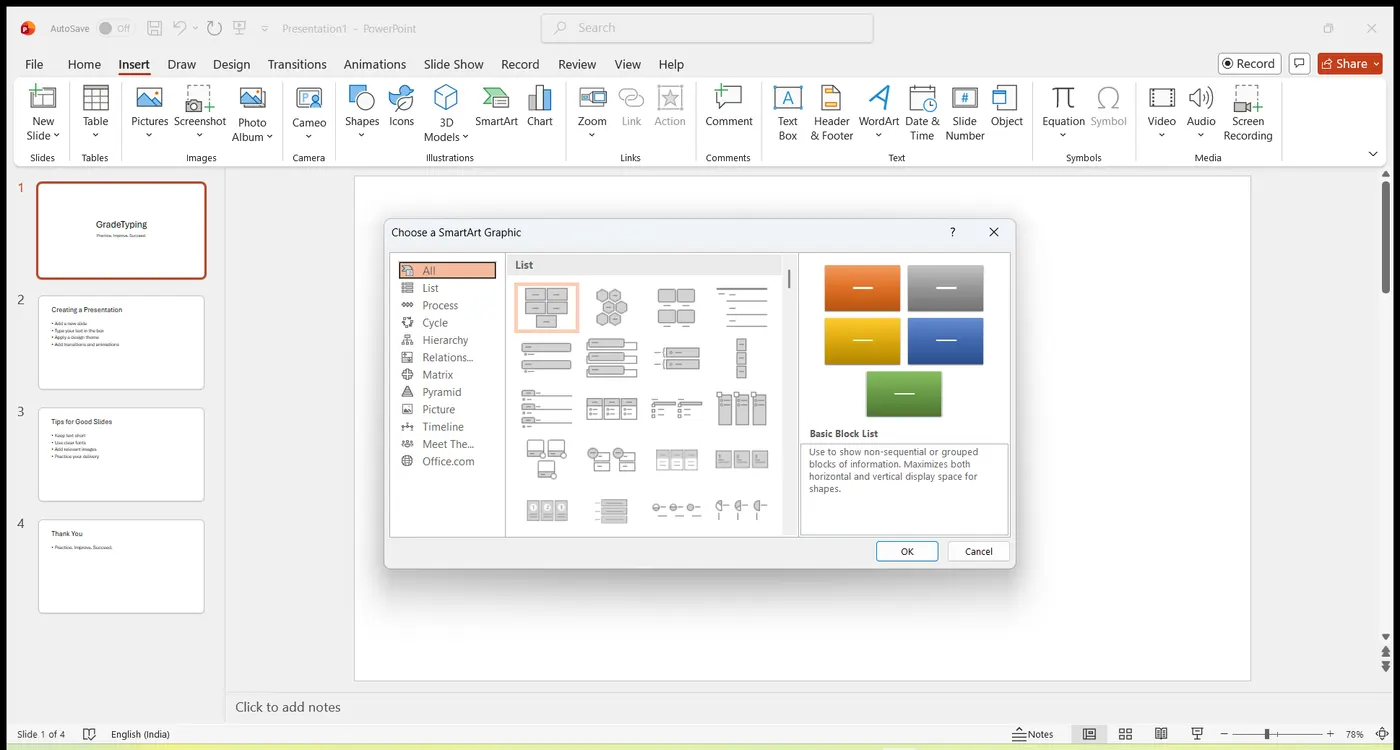This screenshot has height=750, width=1400.
Task: Click the Icons button in Illustrations
Action: click(x=402, y=106)
